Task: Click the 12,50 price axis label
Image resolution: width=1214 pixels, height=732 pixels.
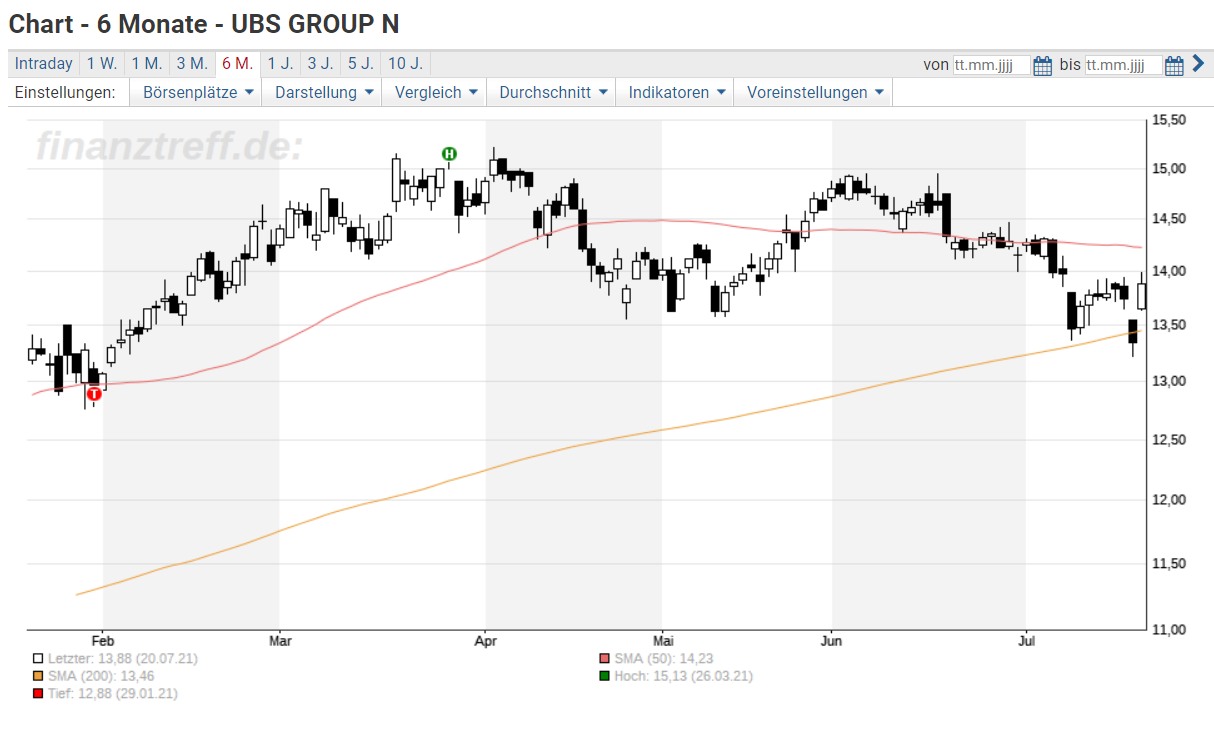Action: [x=1169, y=439]
